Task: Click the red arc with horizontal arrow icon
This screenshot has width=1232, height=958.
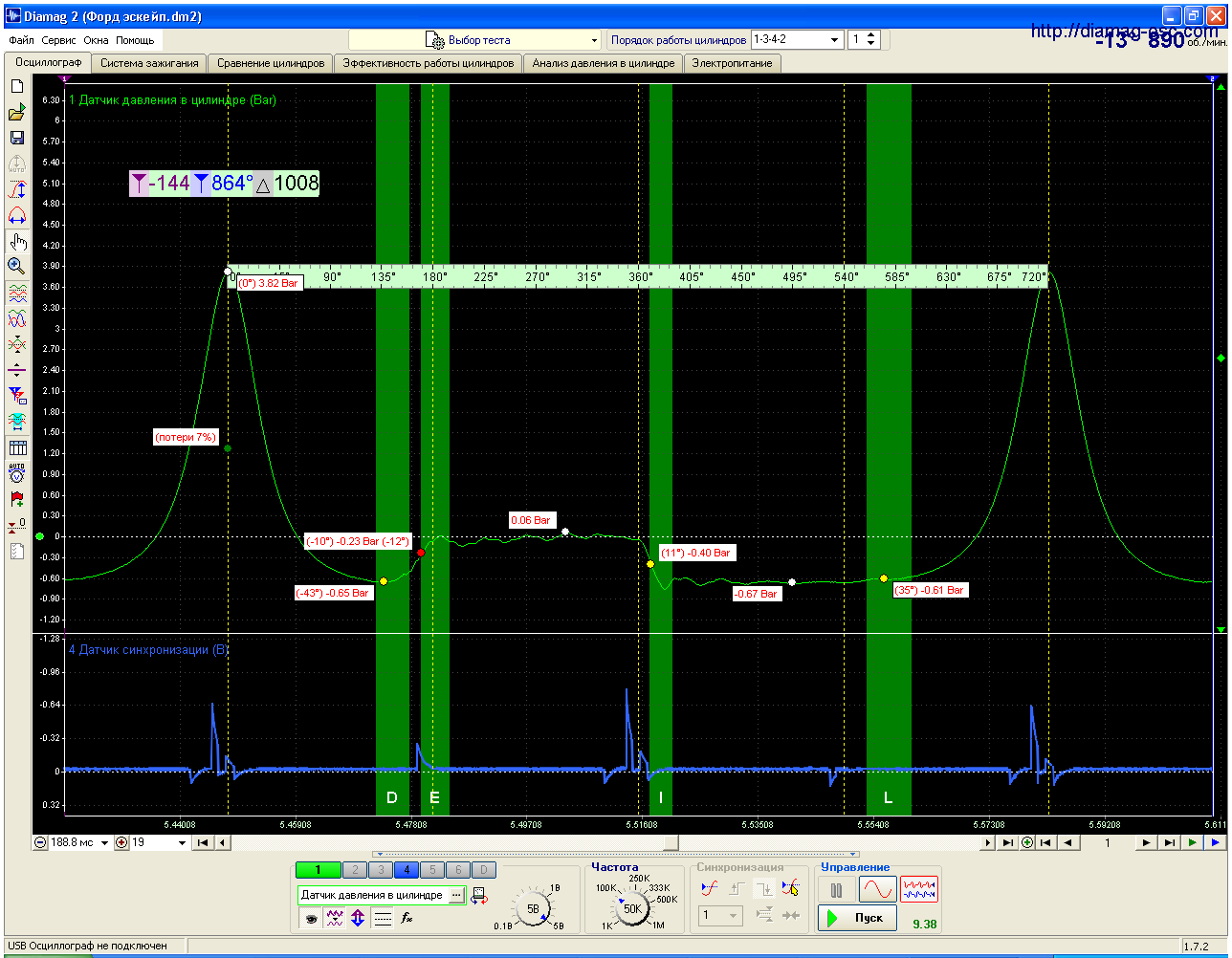Action: (x=16, y=215)
